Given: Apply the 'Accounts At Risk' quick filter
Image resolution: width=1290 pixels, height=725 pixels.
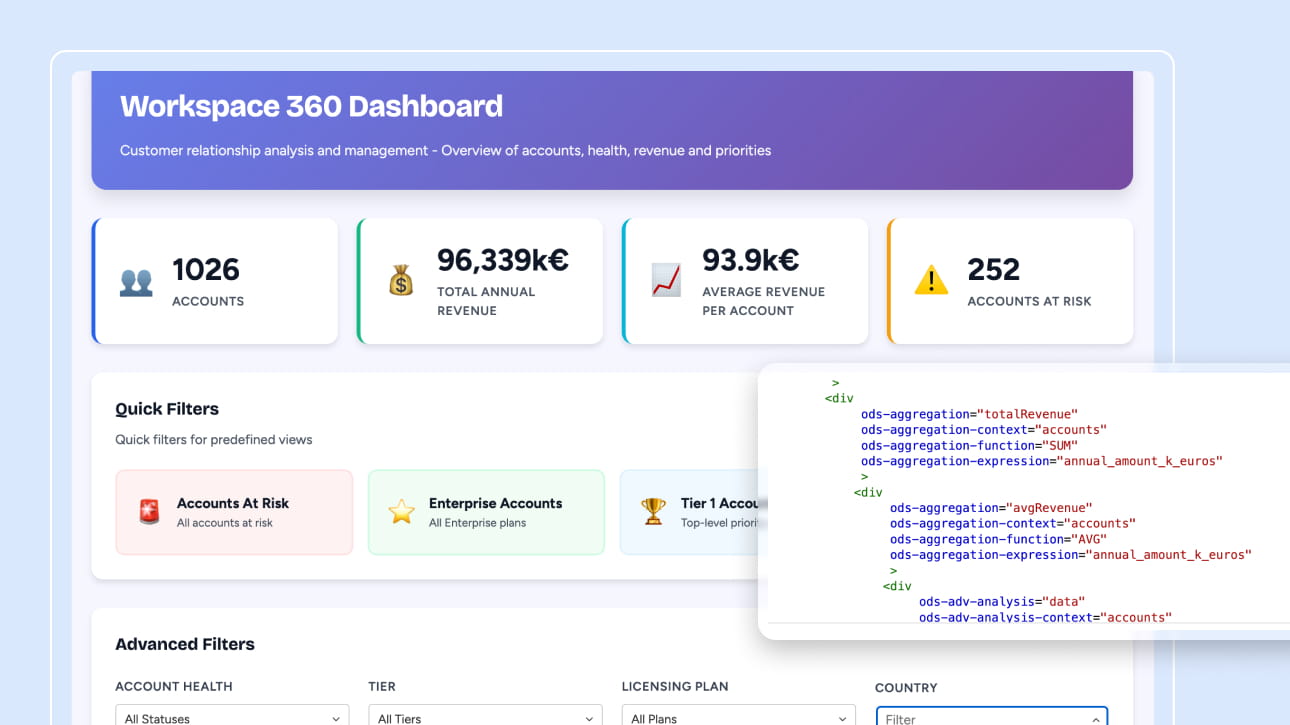Looking at the screenshot, I should (x=233, y=512).
